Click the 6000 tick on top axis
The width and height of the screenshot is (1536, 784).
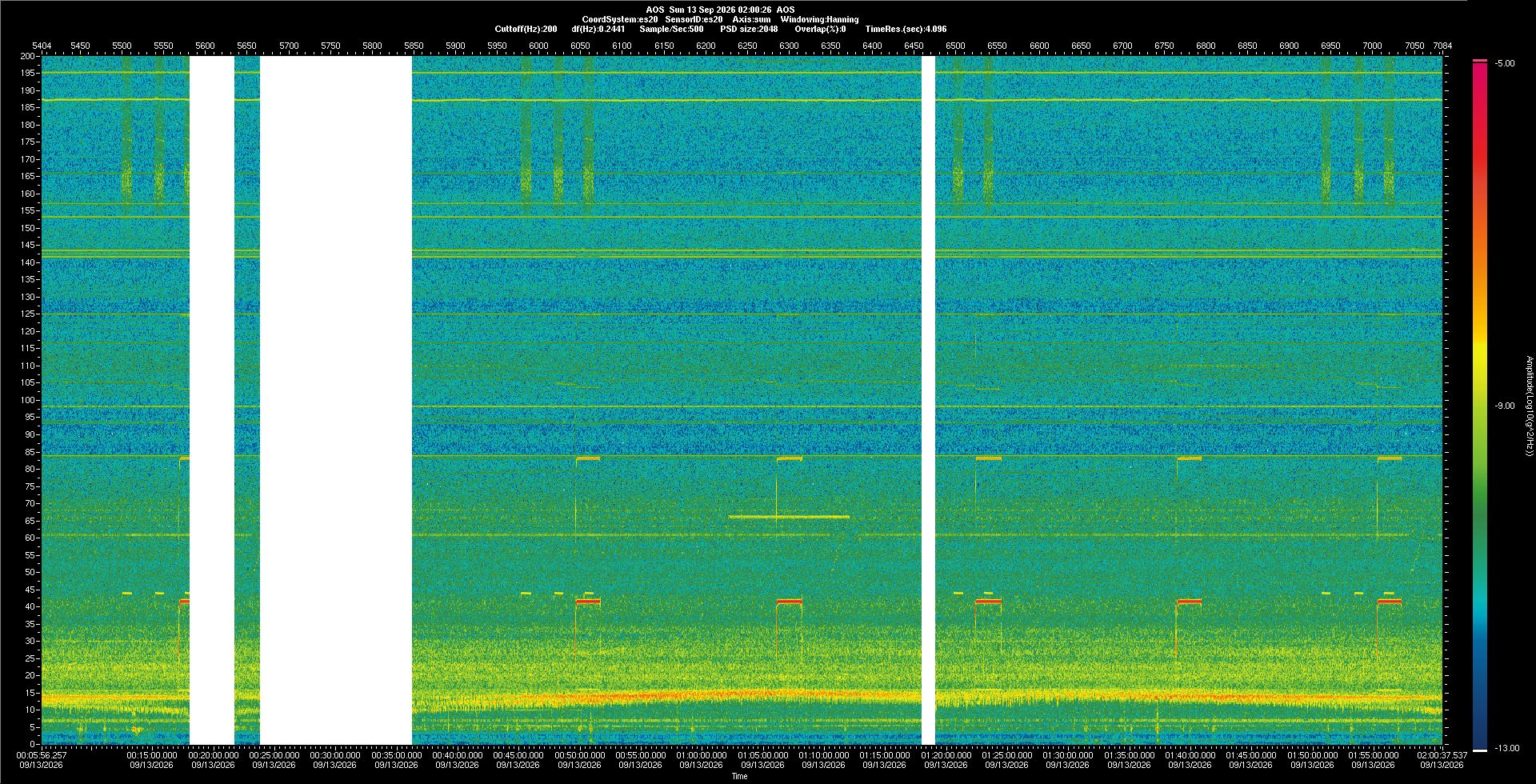click(x=538, y=46)
